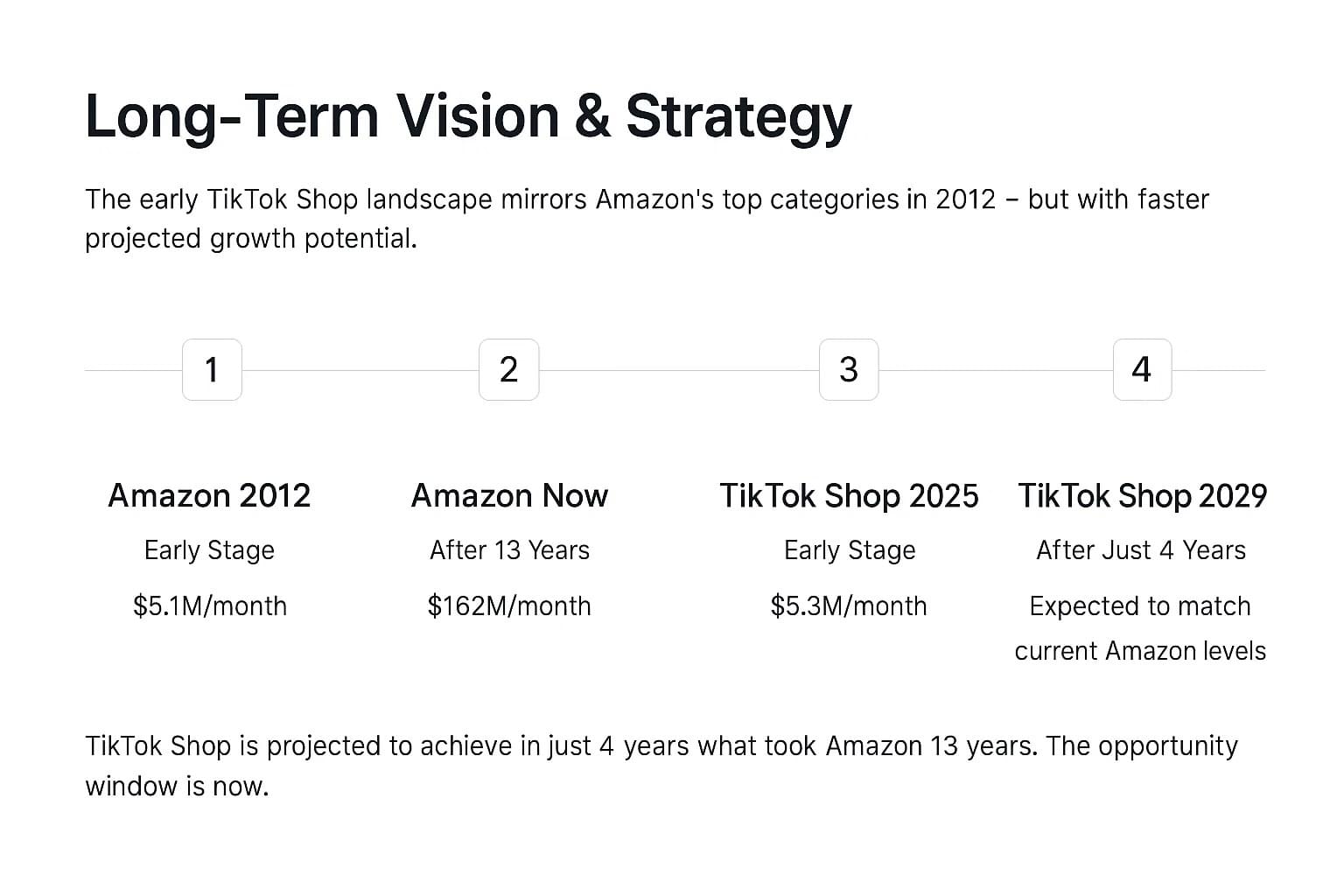
Task: Click "Early Stage" under Amazon 2012
Action: point(209,550)
